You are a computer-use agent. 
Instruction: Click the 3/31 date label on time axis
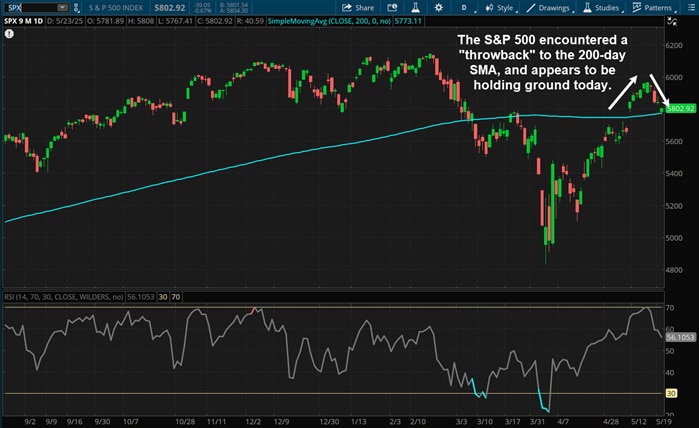(x=537, y=421)
